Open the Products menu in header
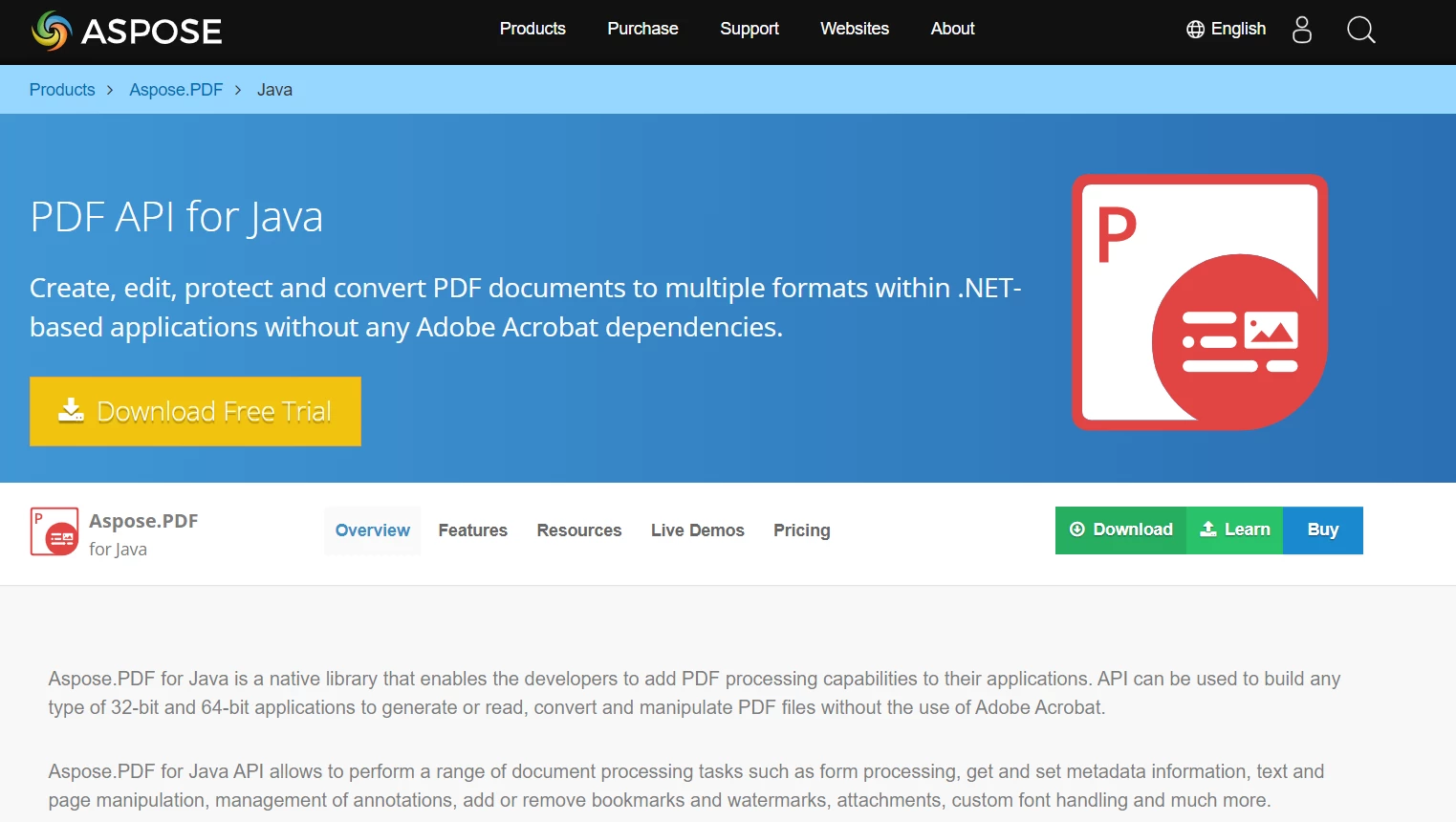Viewport: 1456px width, 822px height. tap(532, 29)
